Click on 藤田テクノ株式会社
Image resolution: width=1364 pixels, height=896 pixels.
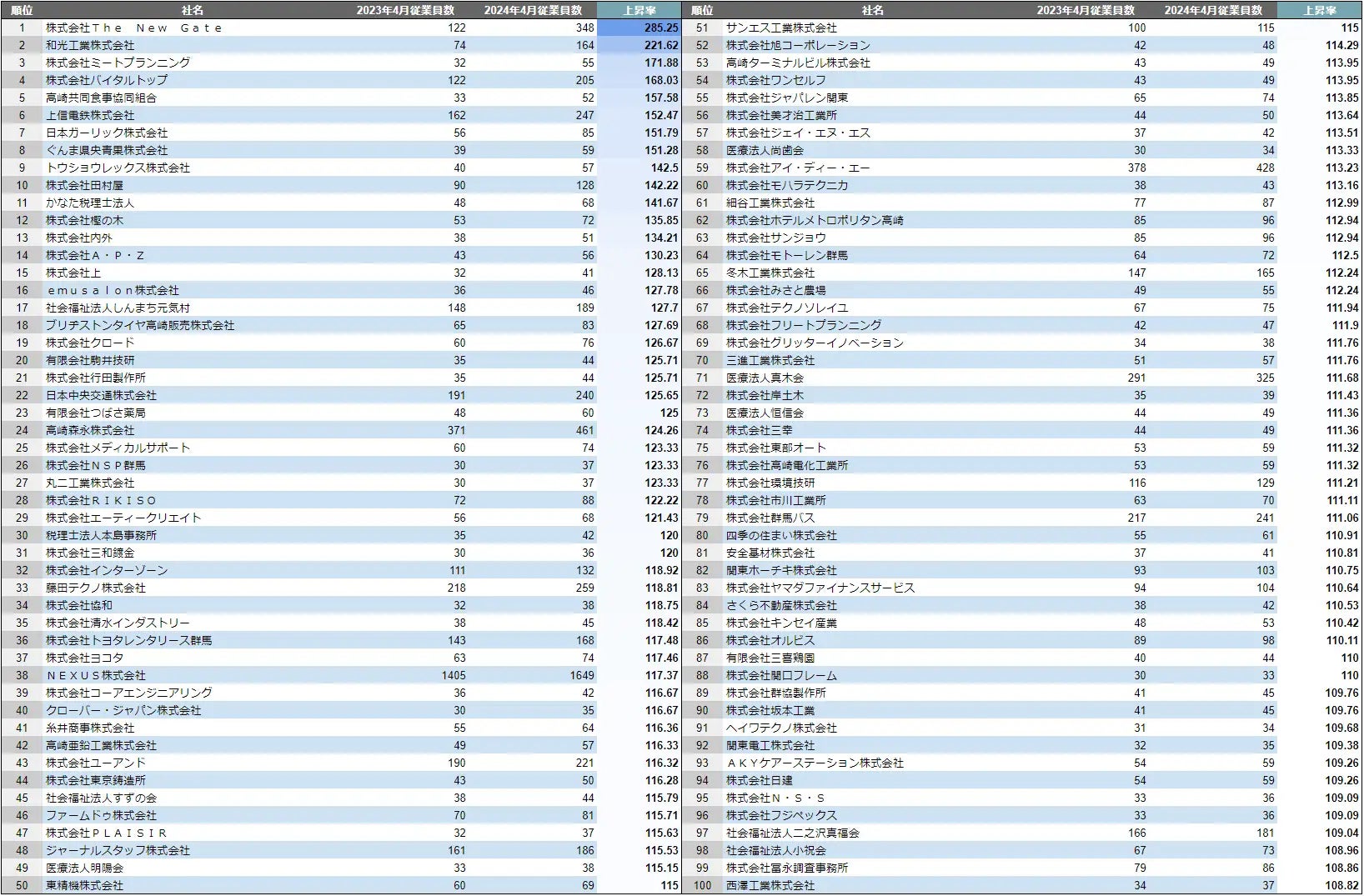(x=96, y=588)
